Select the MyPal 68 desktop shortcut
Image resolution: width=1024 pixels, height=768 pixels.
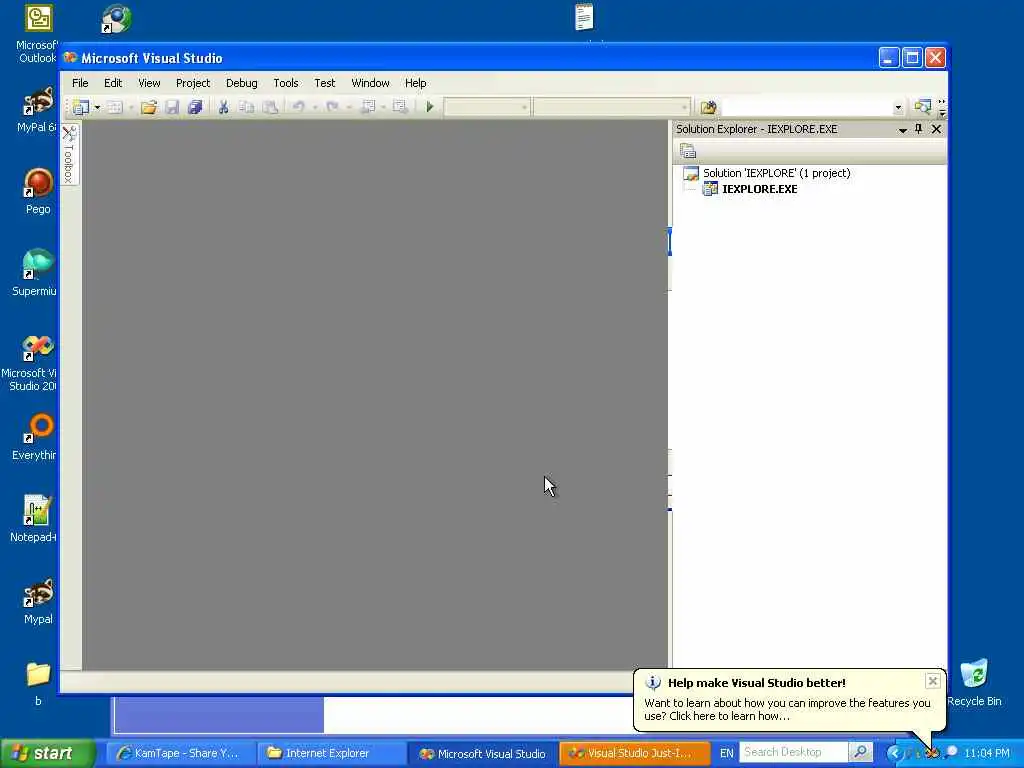point(37,109)
